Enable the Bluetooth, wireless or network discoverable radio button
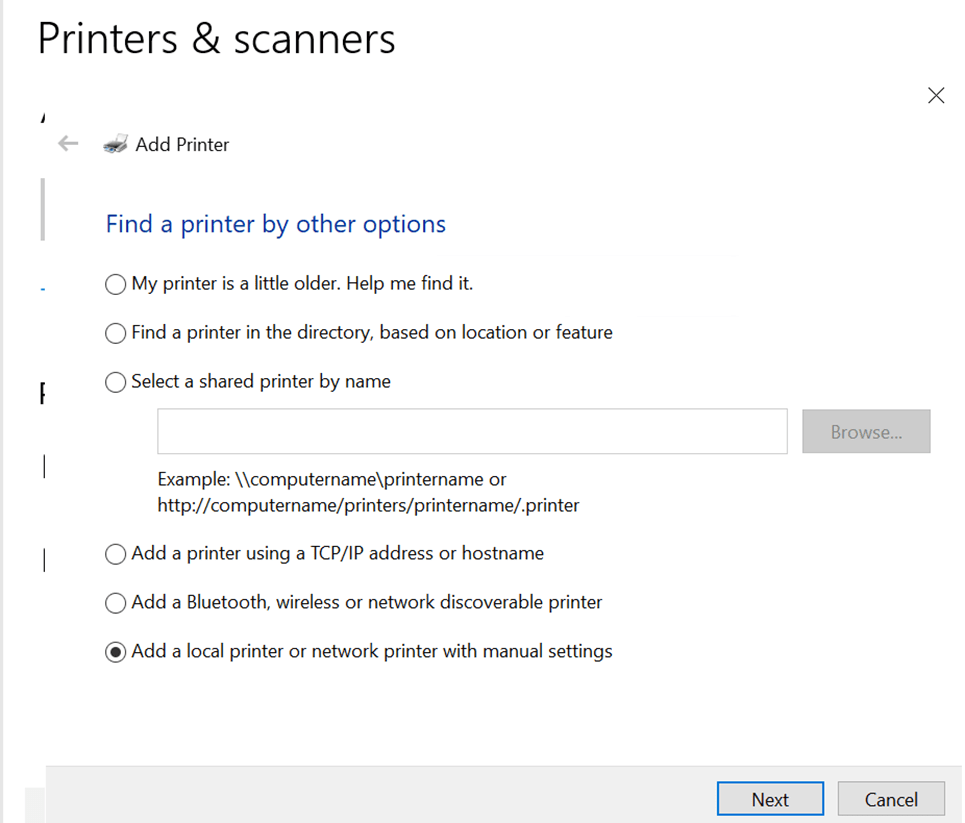The height and width of the screenshot is (823, 965). click(x=116, y=603)
